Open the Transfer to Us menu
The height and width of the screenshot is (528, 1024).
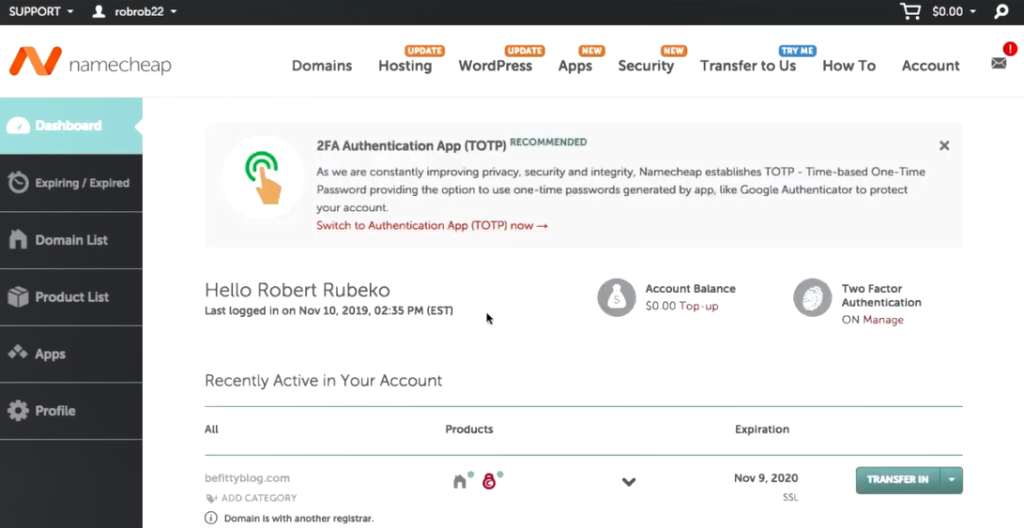coord(748,66)
